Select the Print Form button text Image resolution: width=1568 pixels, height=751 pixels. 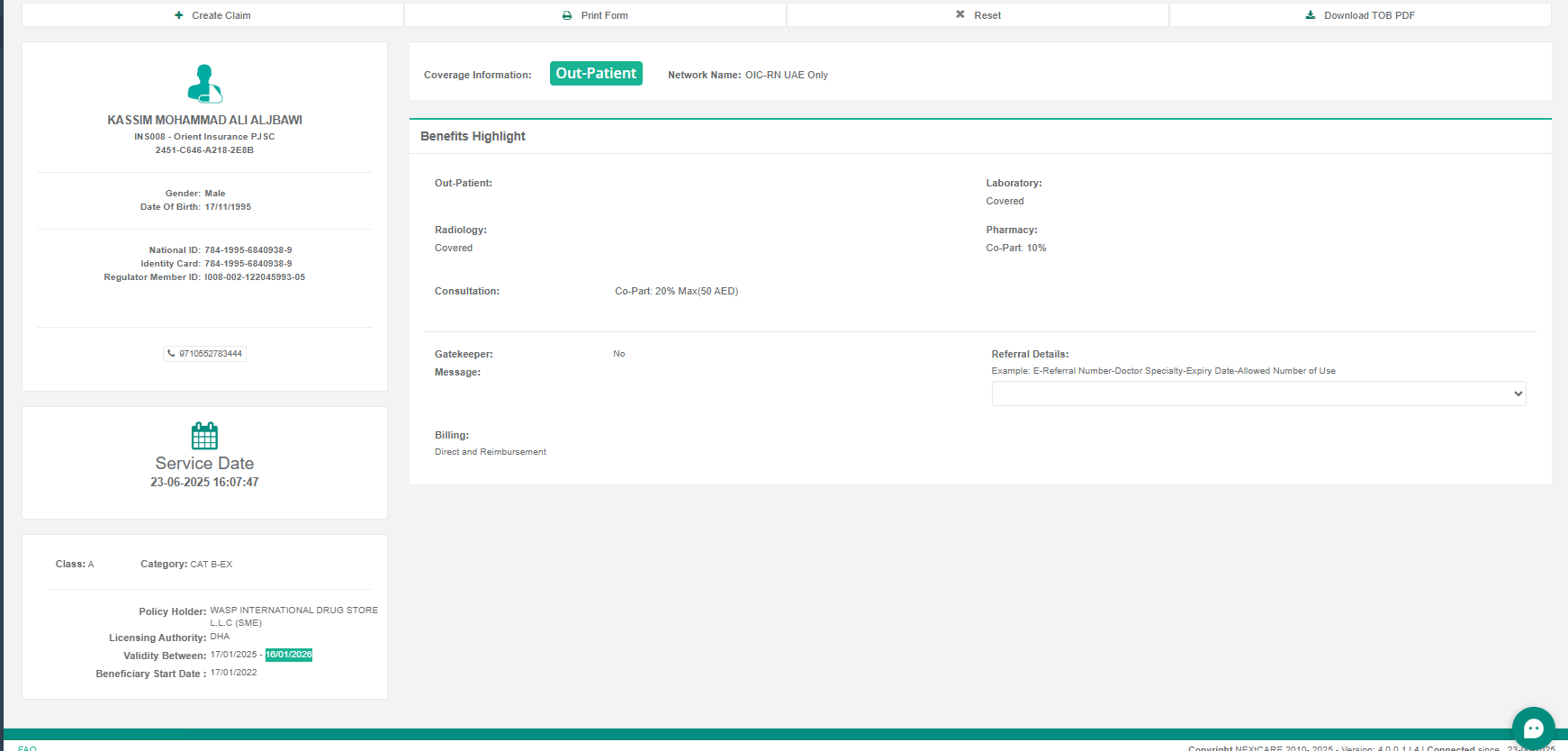tap(604, 15)
